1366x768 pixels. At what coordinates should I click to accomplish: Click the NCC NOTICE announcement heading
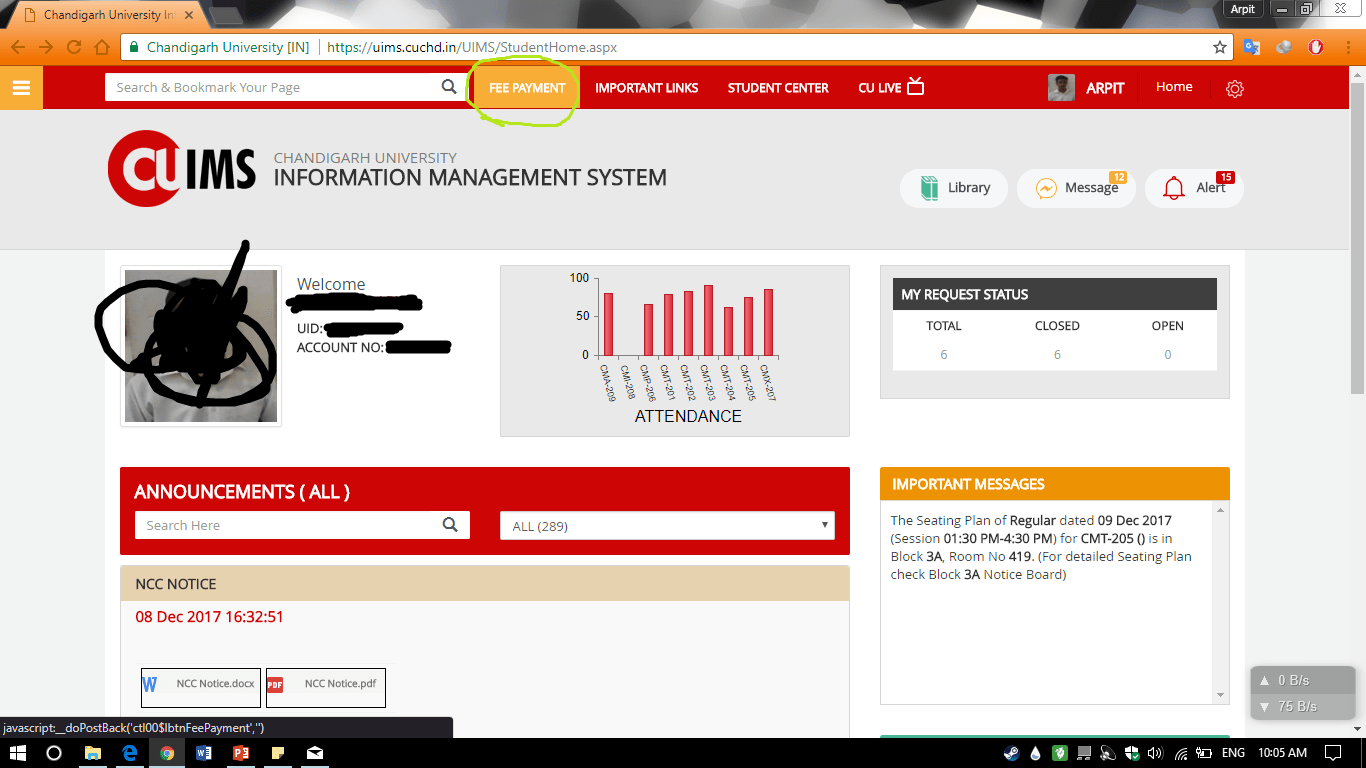tap(176, 584)
